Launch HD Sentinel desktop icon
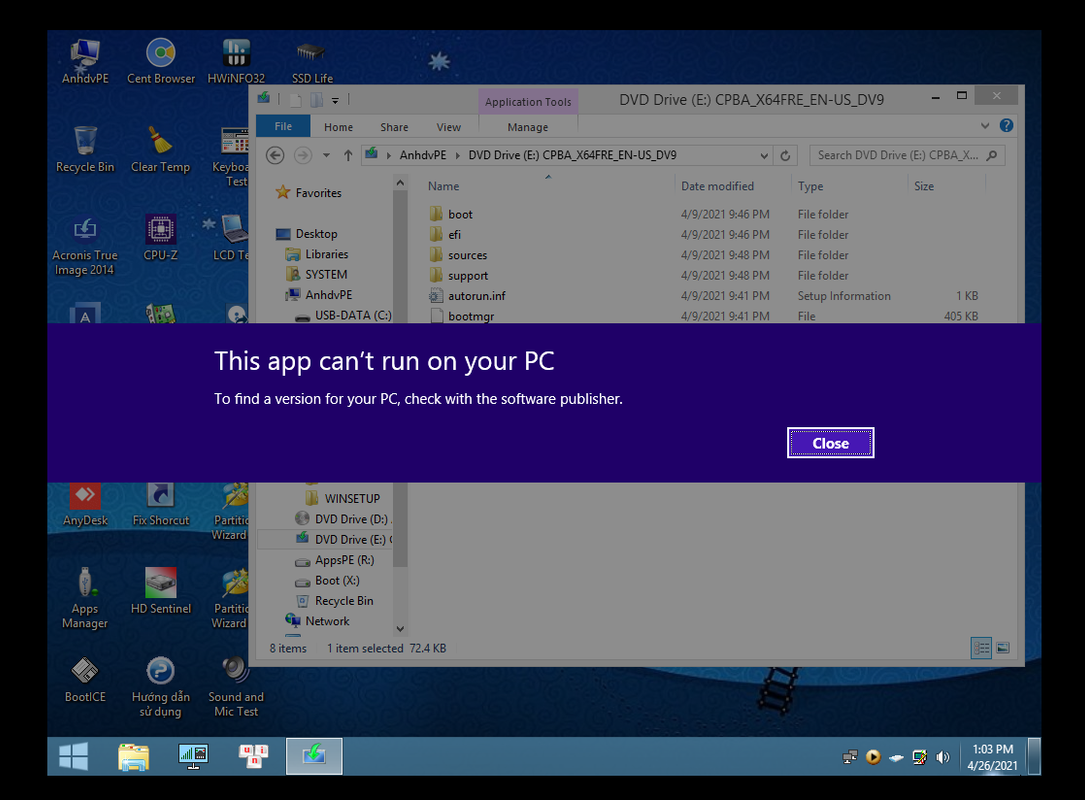The width and height of the screenshot is (1085, 800). click(161, 591)
